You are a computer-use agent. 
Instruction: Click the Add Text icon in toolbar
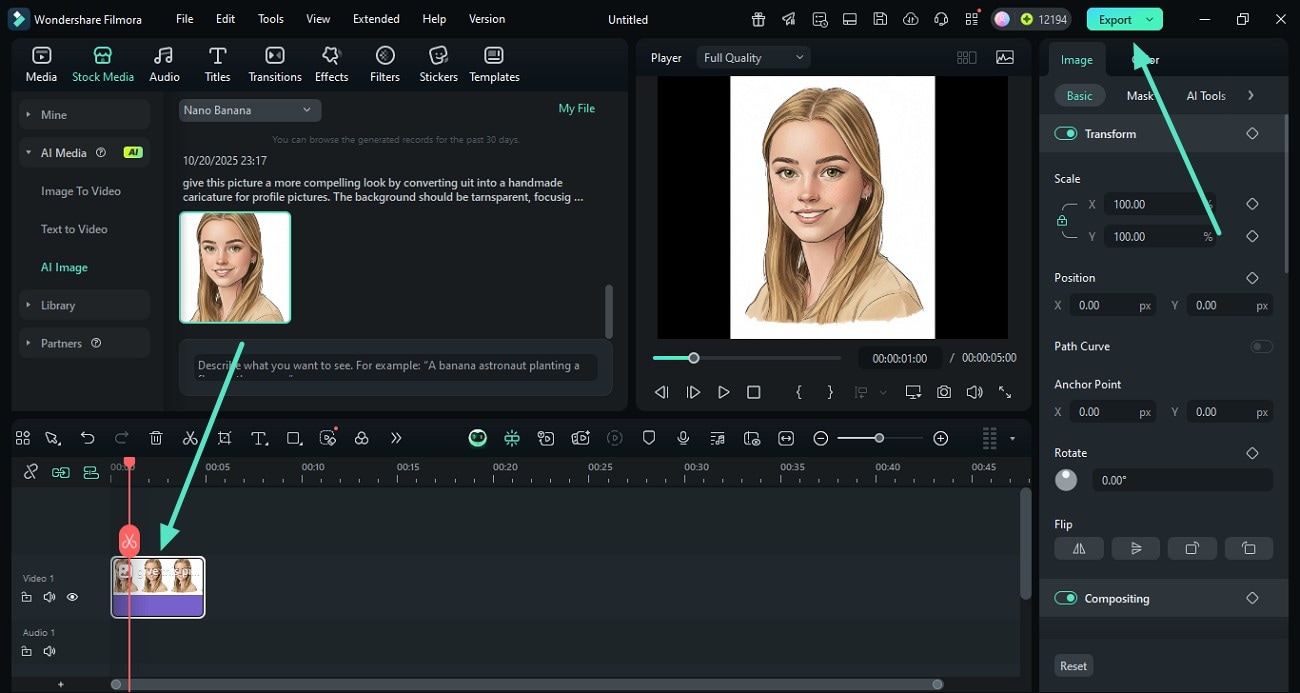click(258, 437)
